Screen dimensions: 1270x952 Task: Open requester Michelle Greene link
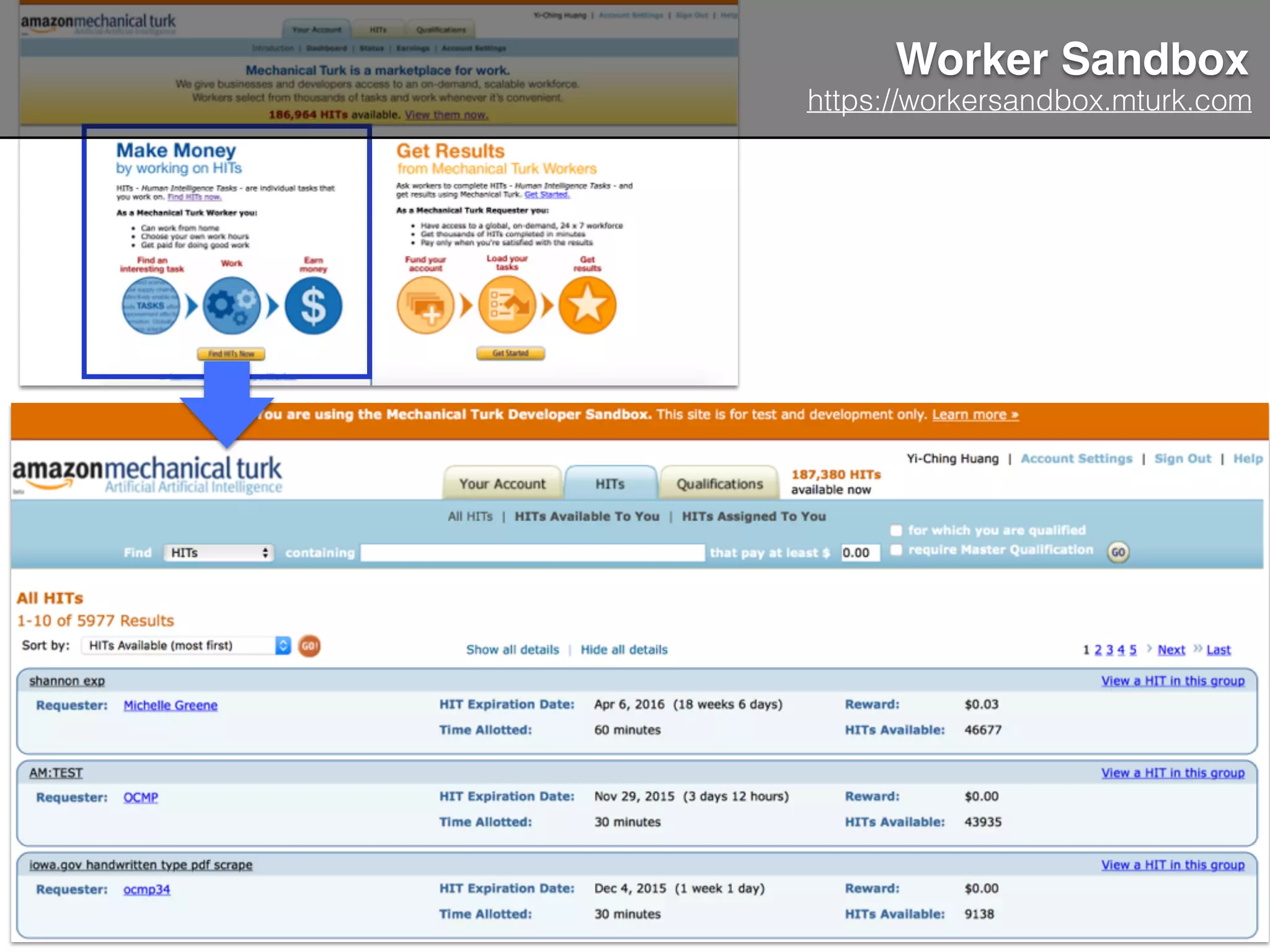[x=171, y=705]
